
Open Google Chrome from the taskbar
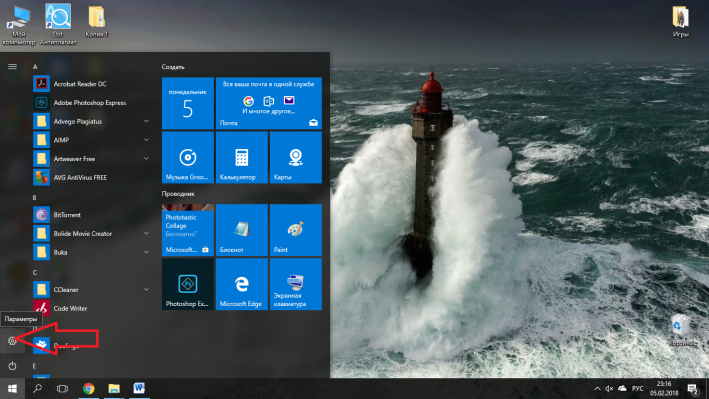click(89, 389)
